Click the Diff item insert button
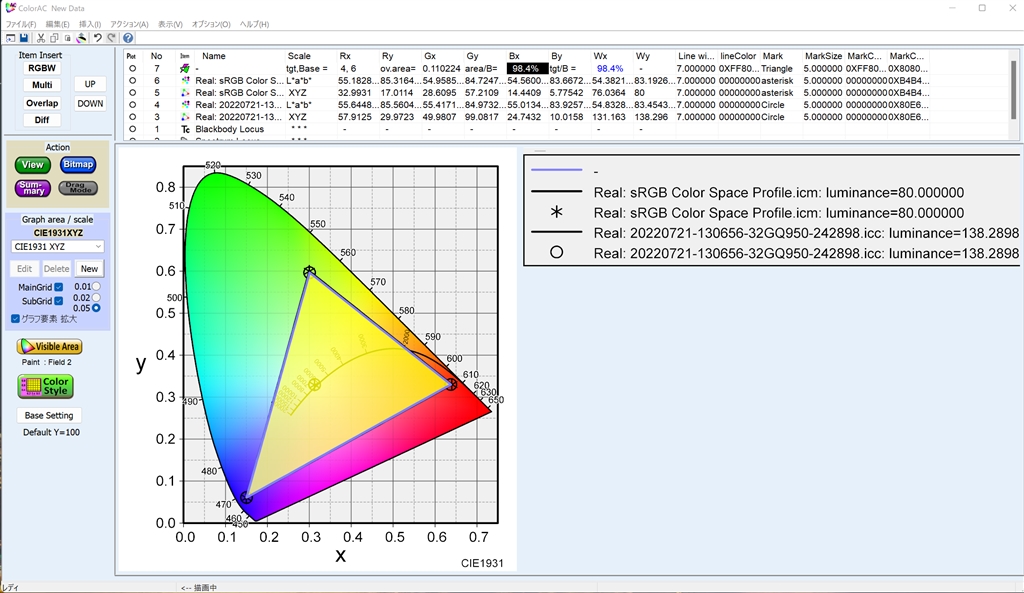This screenshot has height=593, width=1024. tap(42, 120)
